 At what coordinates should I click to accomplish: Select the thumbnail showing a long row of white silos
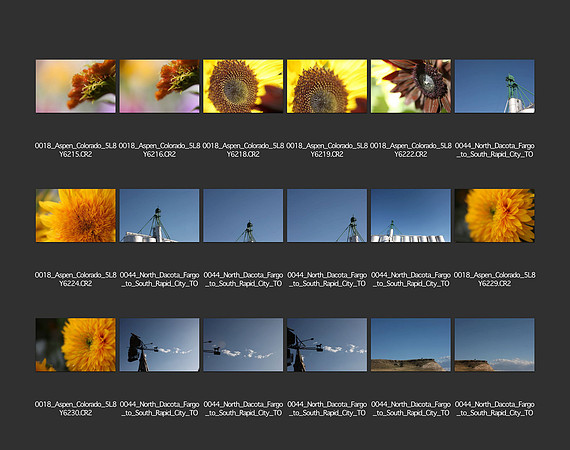tap(411, 215)
